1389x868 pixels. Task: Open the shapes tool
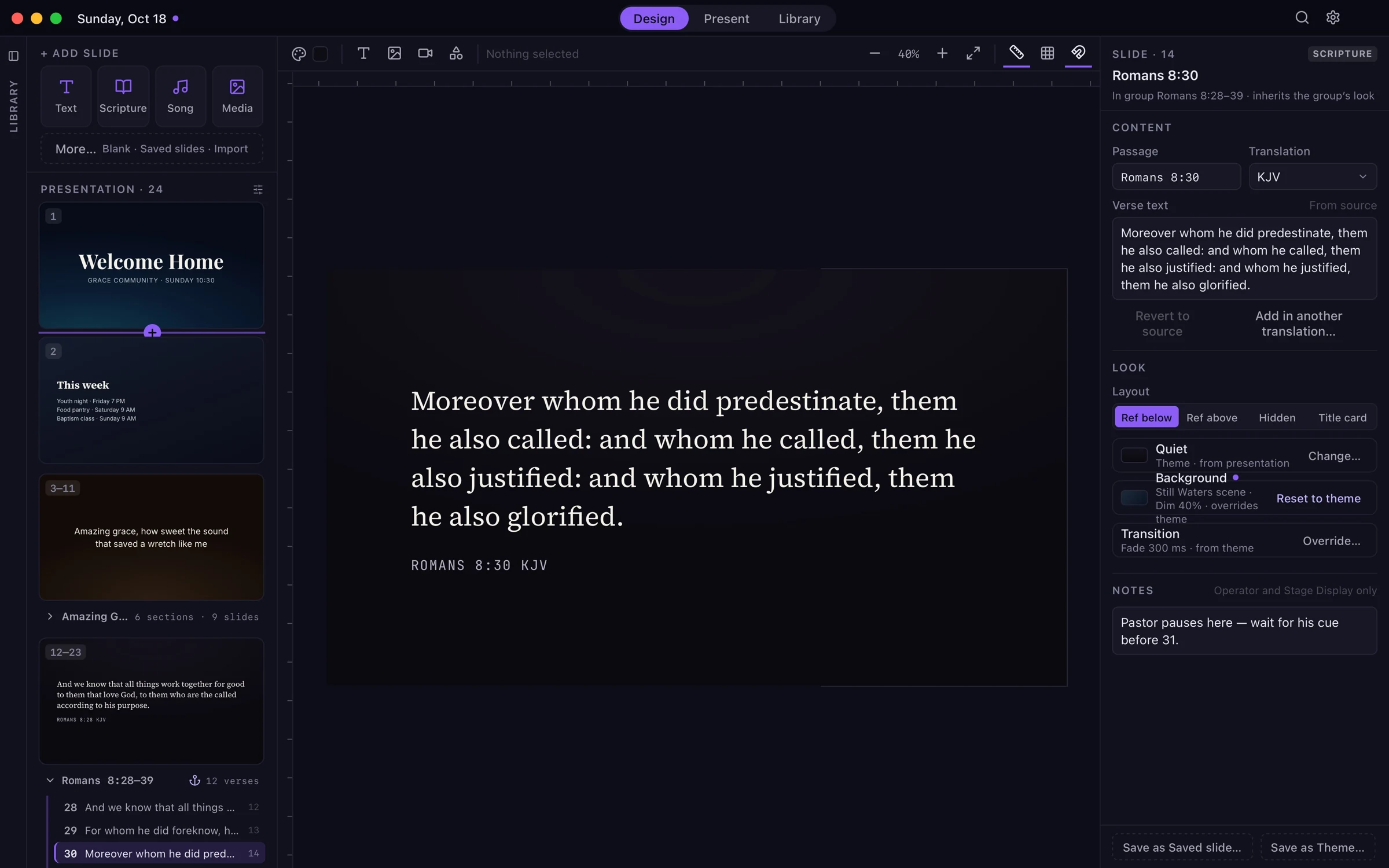[456, 54]
